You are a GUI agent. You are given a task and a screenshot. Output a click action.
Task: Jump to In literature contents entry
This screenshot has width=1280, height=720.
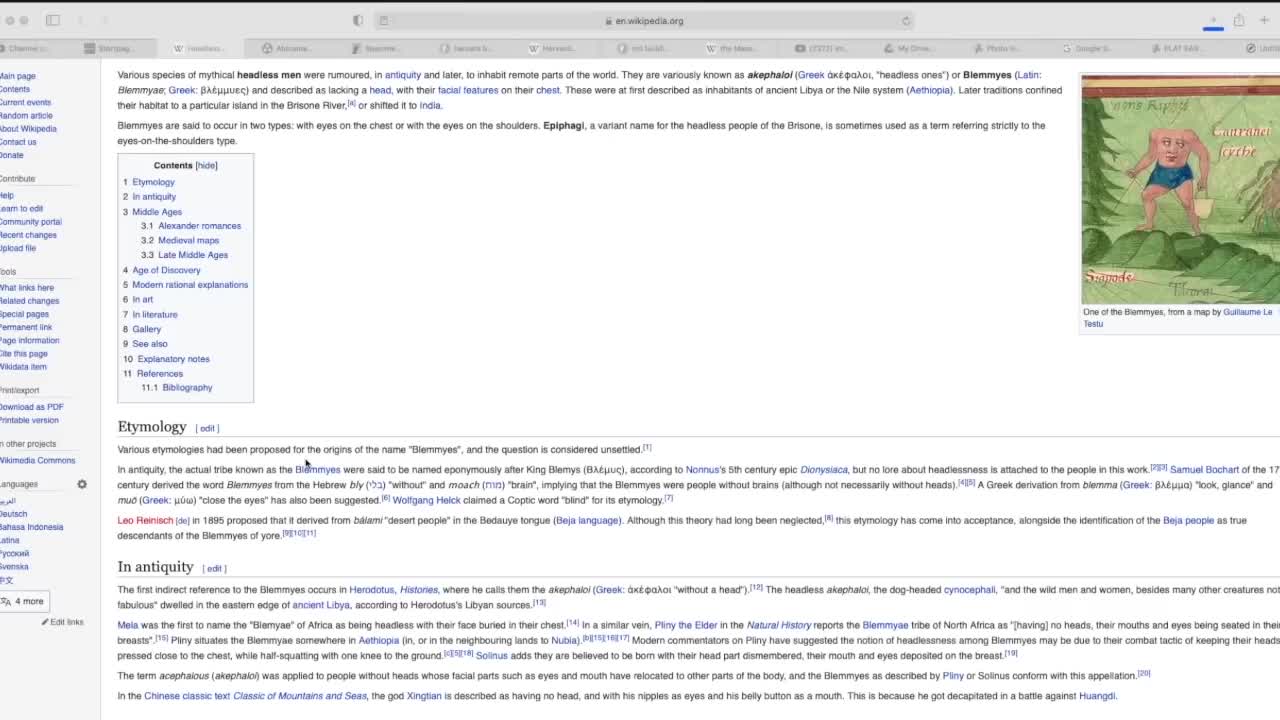click(155, 315)
